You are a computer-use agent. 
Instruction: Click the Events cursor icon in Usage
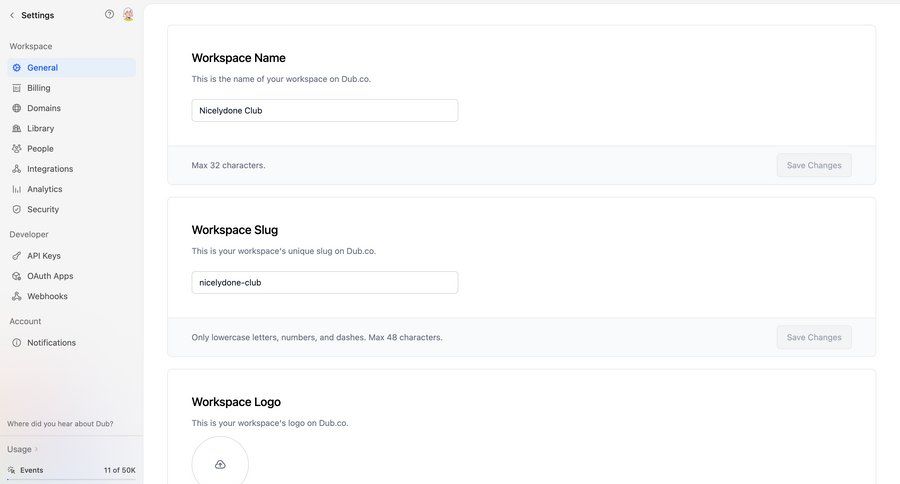pyautogui.click(x=11, y=470)
